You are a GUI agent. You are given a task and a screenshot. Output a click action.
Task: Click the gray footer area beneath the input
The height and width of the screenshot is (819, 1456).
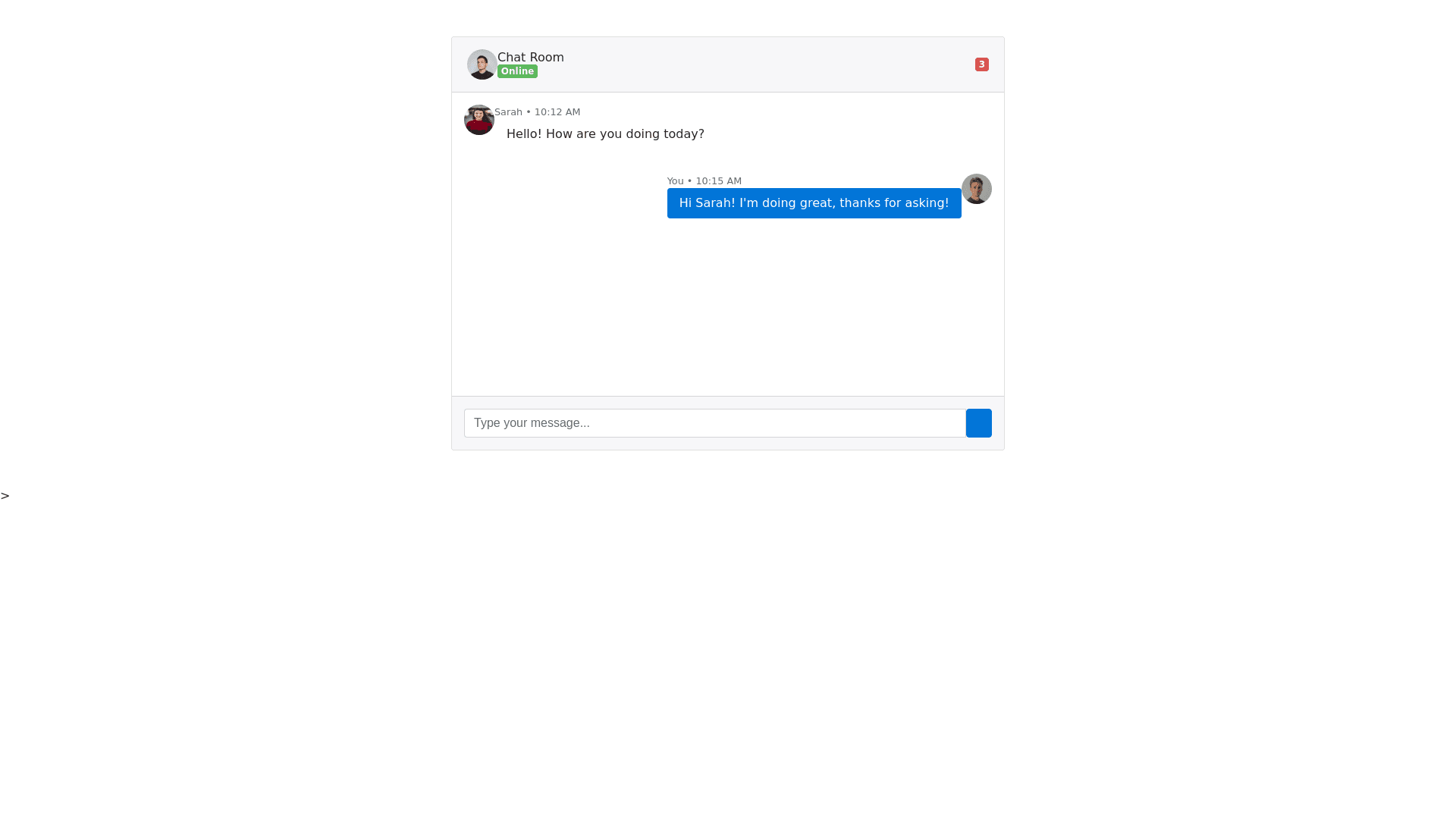(x=728, y=444)
